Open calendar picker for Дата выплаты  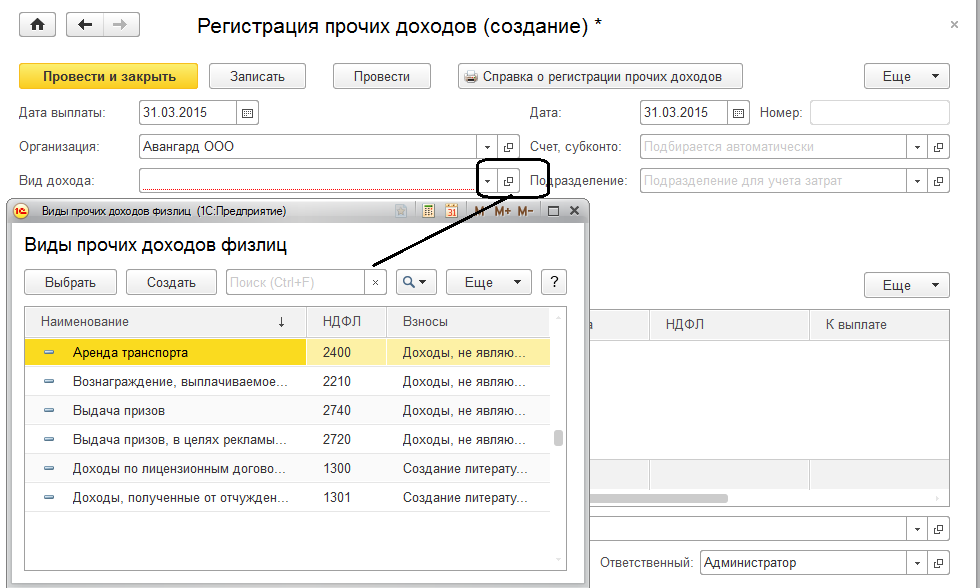tap(248, 113)
